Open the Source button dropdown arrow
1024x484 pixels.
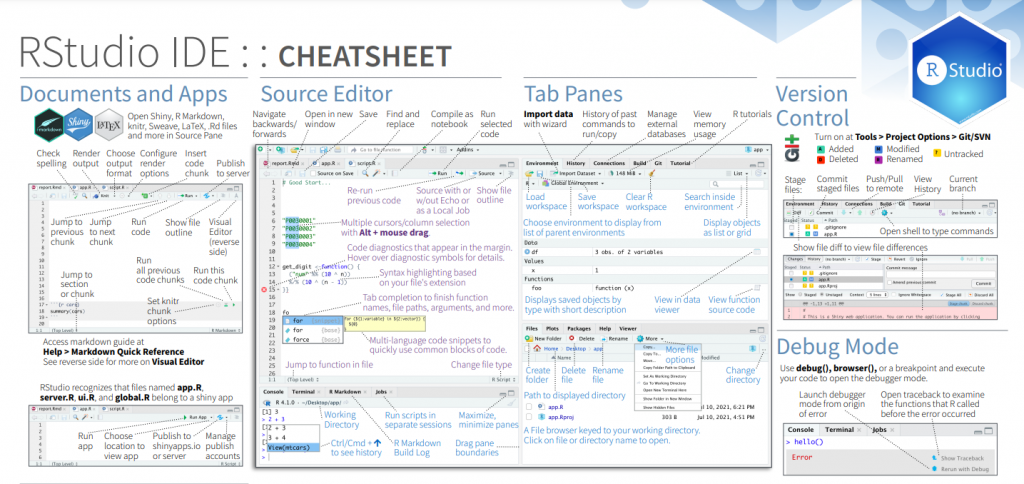click(x=500, y=173)
